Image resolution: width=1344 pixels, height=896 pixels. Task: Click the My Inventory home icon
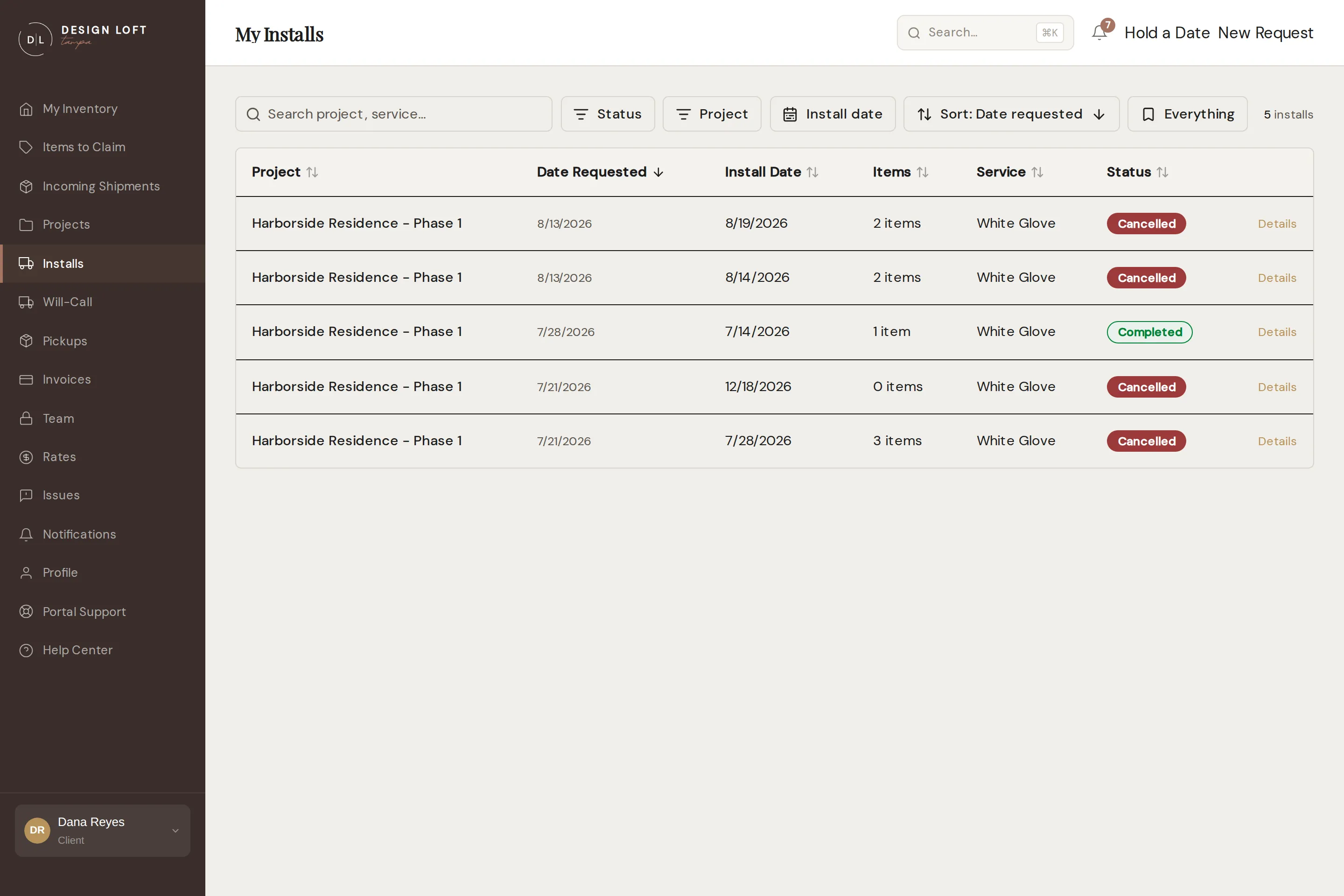tap(26, 109)
